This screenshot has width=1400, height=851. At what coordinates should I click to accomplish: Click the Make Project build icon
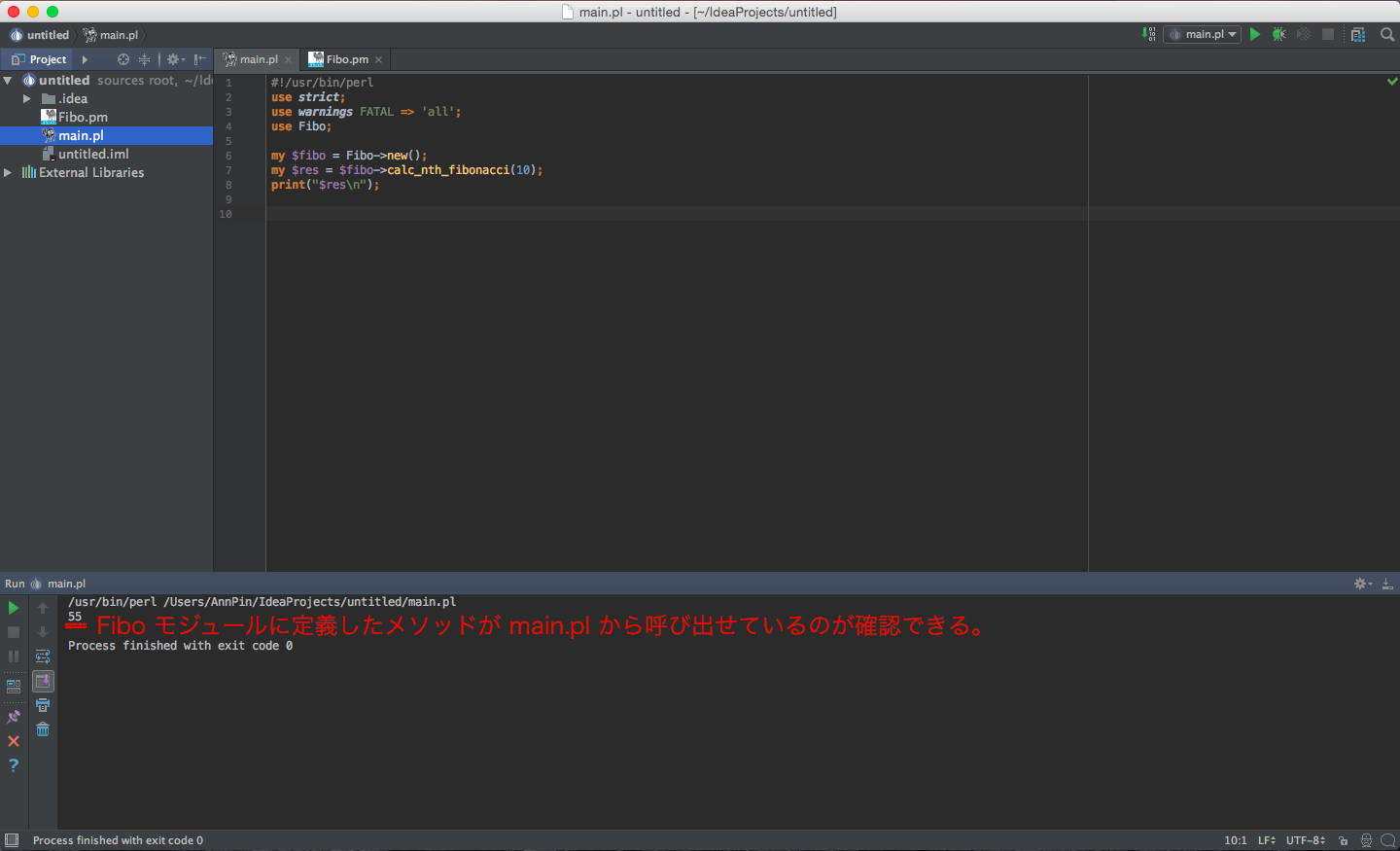pyautogui.click(x=1149, y=34)
